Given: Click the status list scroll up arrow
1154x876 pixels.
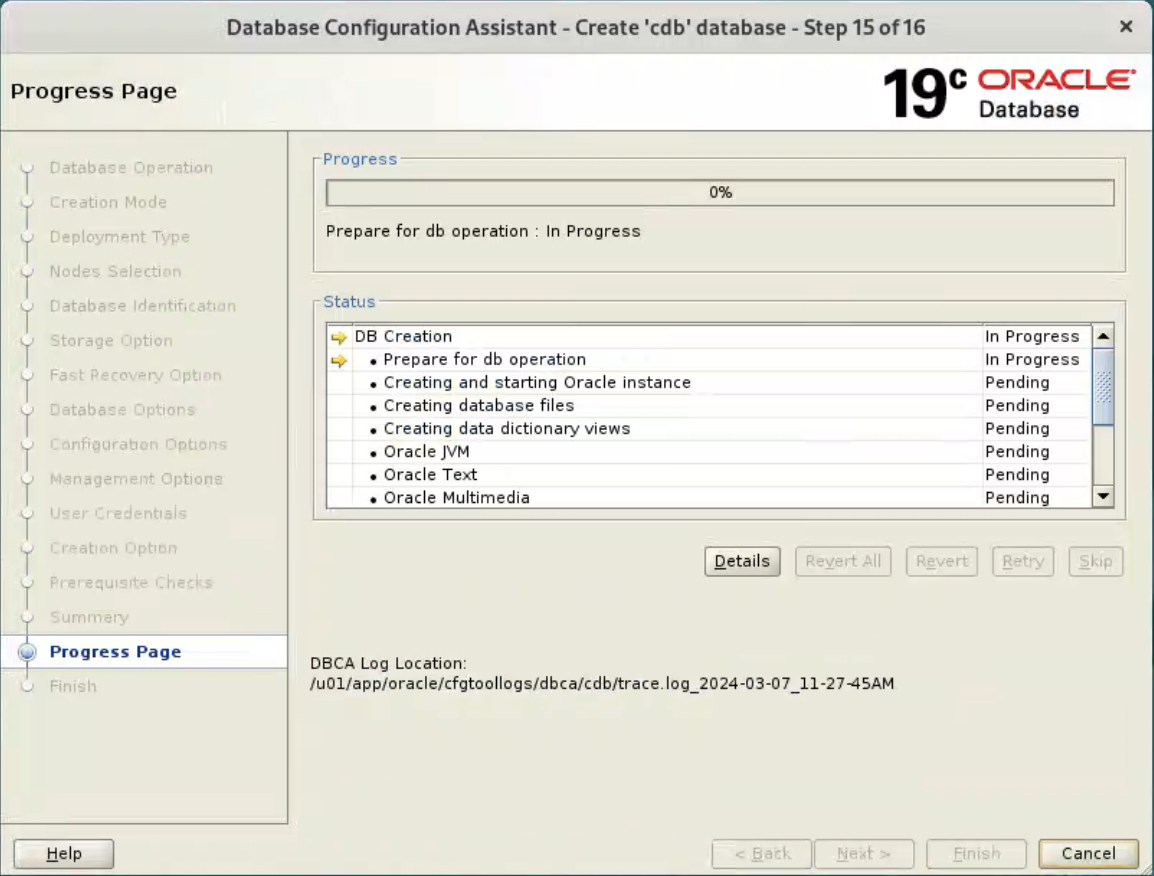Looking at the screenshot, I should pyautogui.click(x=1102, y=336).
